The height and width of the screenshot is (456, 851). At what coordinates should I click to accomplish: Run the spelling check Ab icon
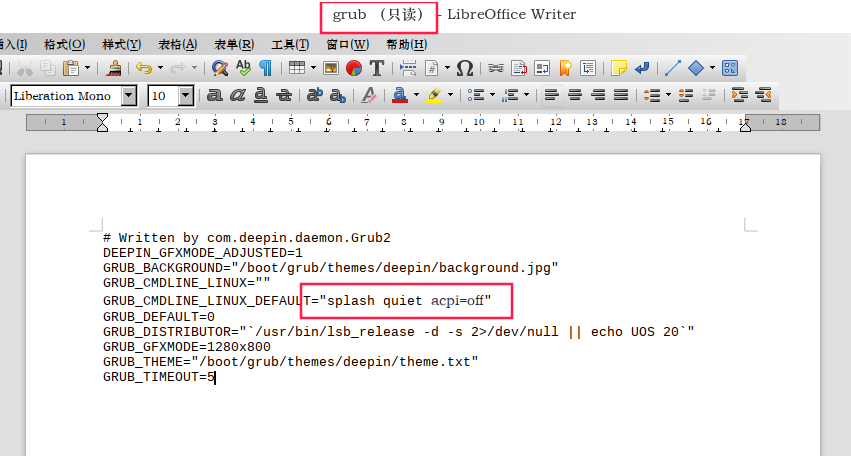pos(243,68)
